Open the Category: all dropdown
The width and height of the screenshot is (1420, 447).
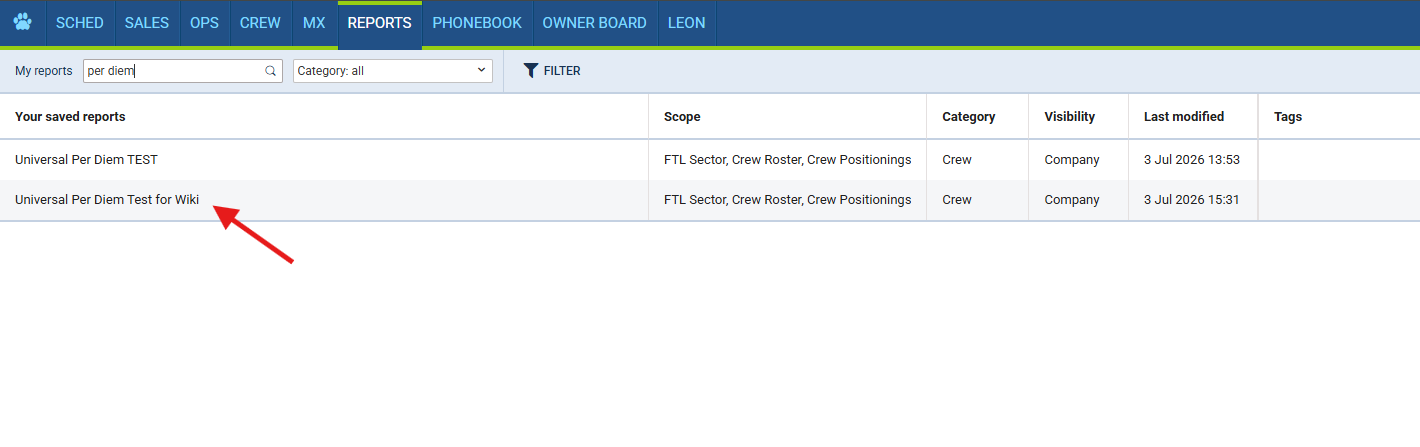[393, 71]
